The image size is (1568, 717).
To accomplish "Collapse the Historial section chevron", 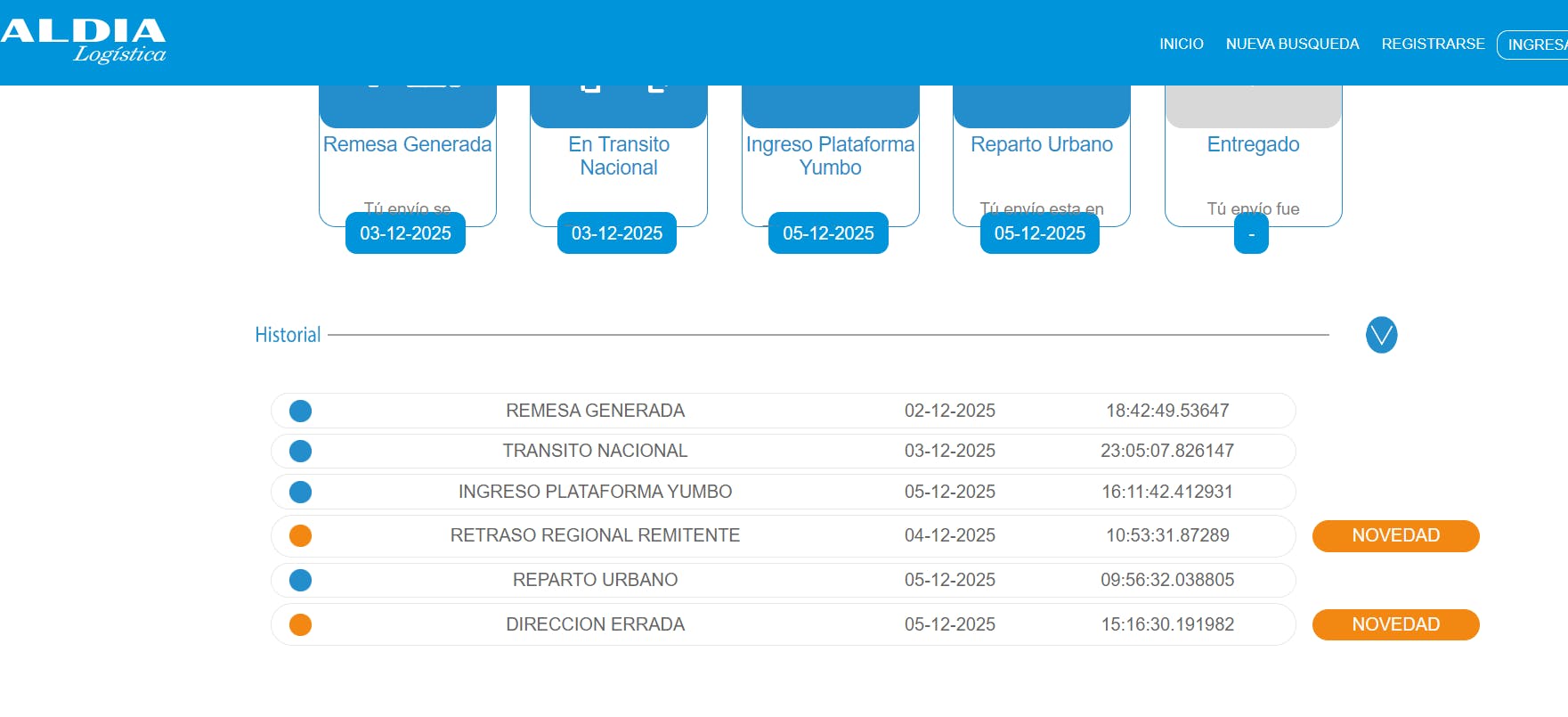I will [x=1381, y=335].
